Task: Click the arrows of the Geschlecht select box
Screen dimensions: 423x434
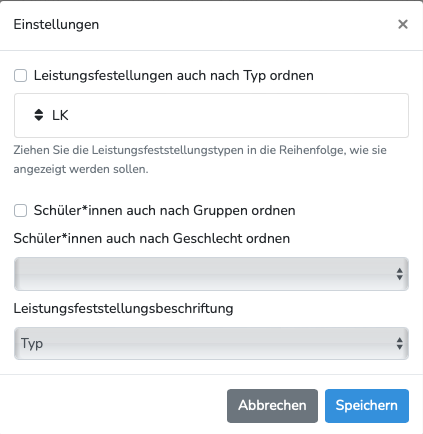Action: click(x=400, y=274)
